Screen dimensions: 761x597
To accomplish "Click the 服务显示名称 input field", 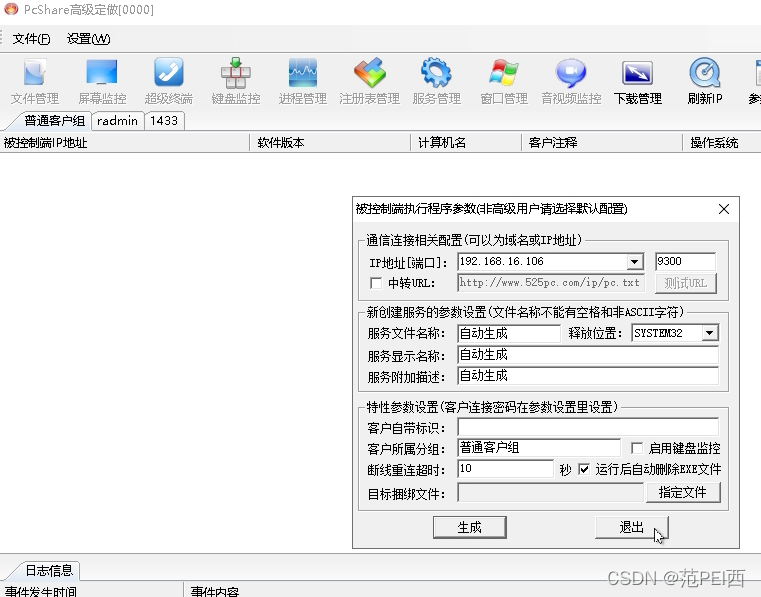I will click(588, 355).
